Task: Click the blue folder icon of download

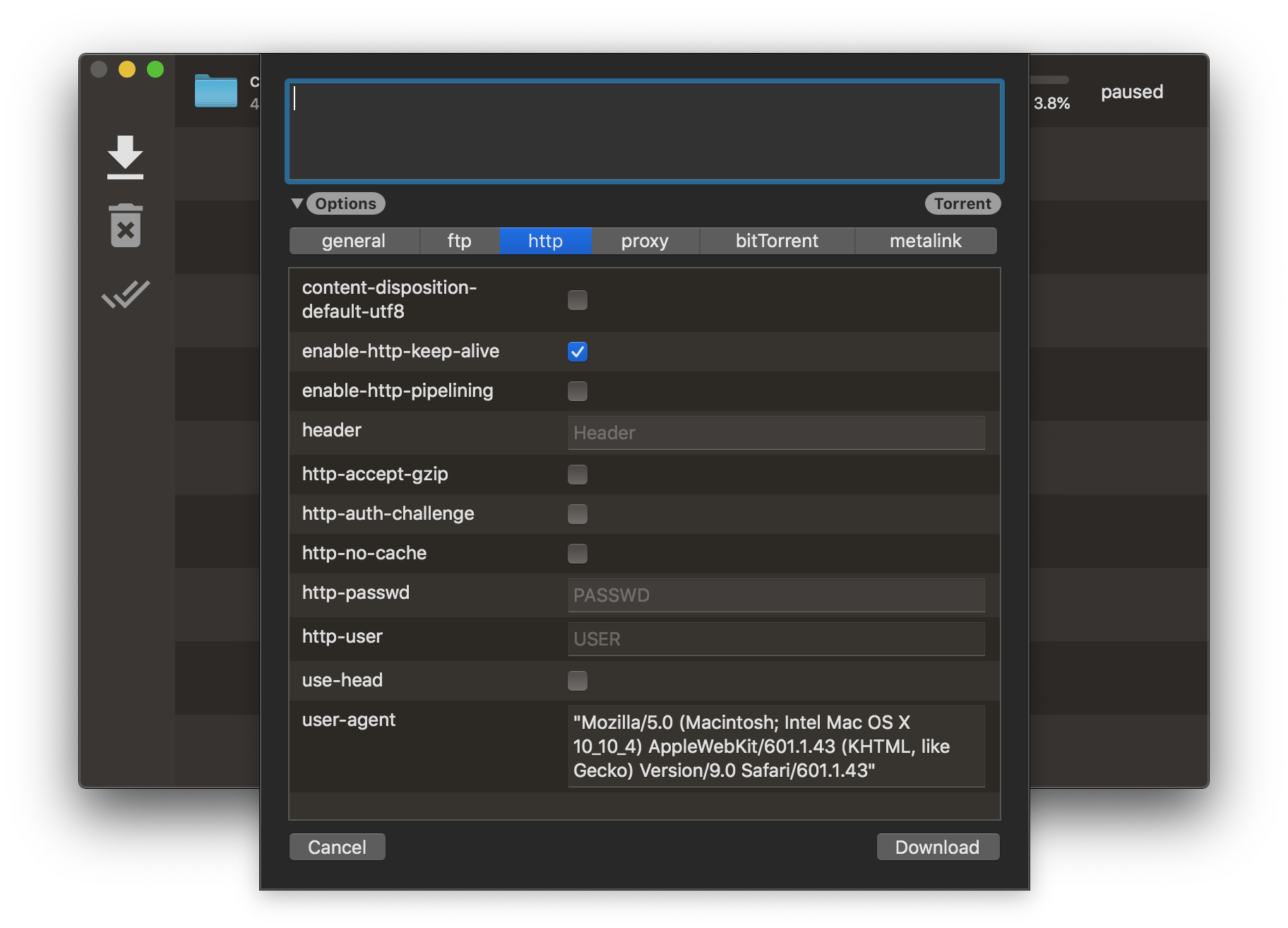Action: [x=216, y=91]
